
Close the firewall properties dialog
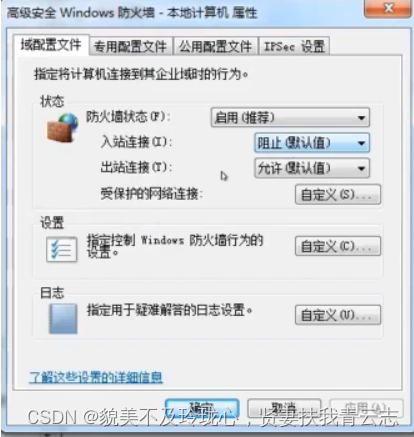coord(388,8)
